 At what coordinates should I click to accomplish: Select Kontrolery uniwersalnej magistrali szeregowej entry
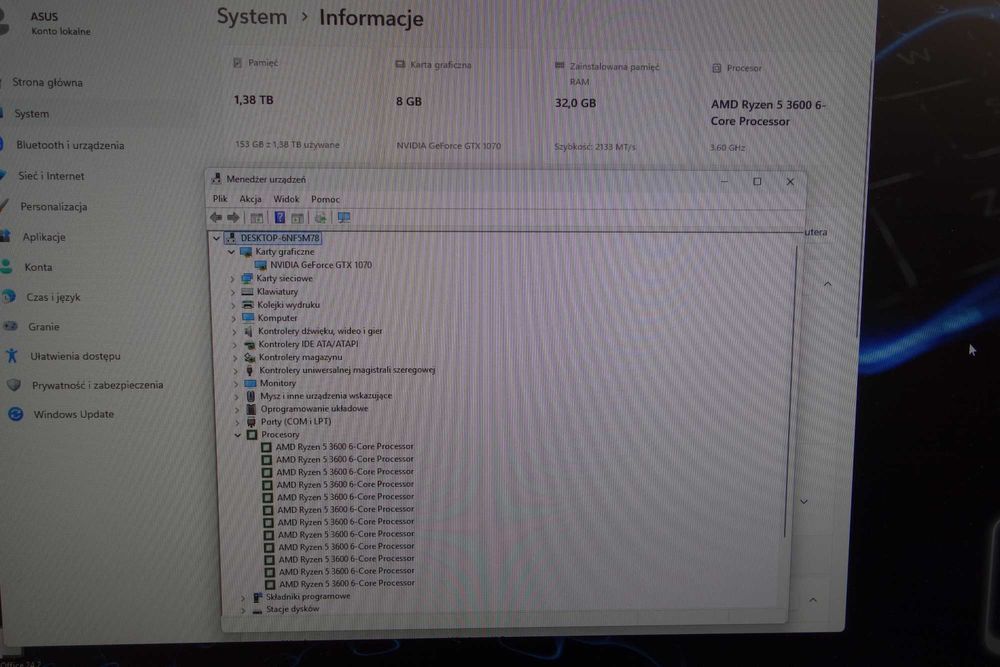[x=347, y=370]
